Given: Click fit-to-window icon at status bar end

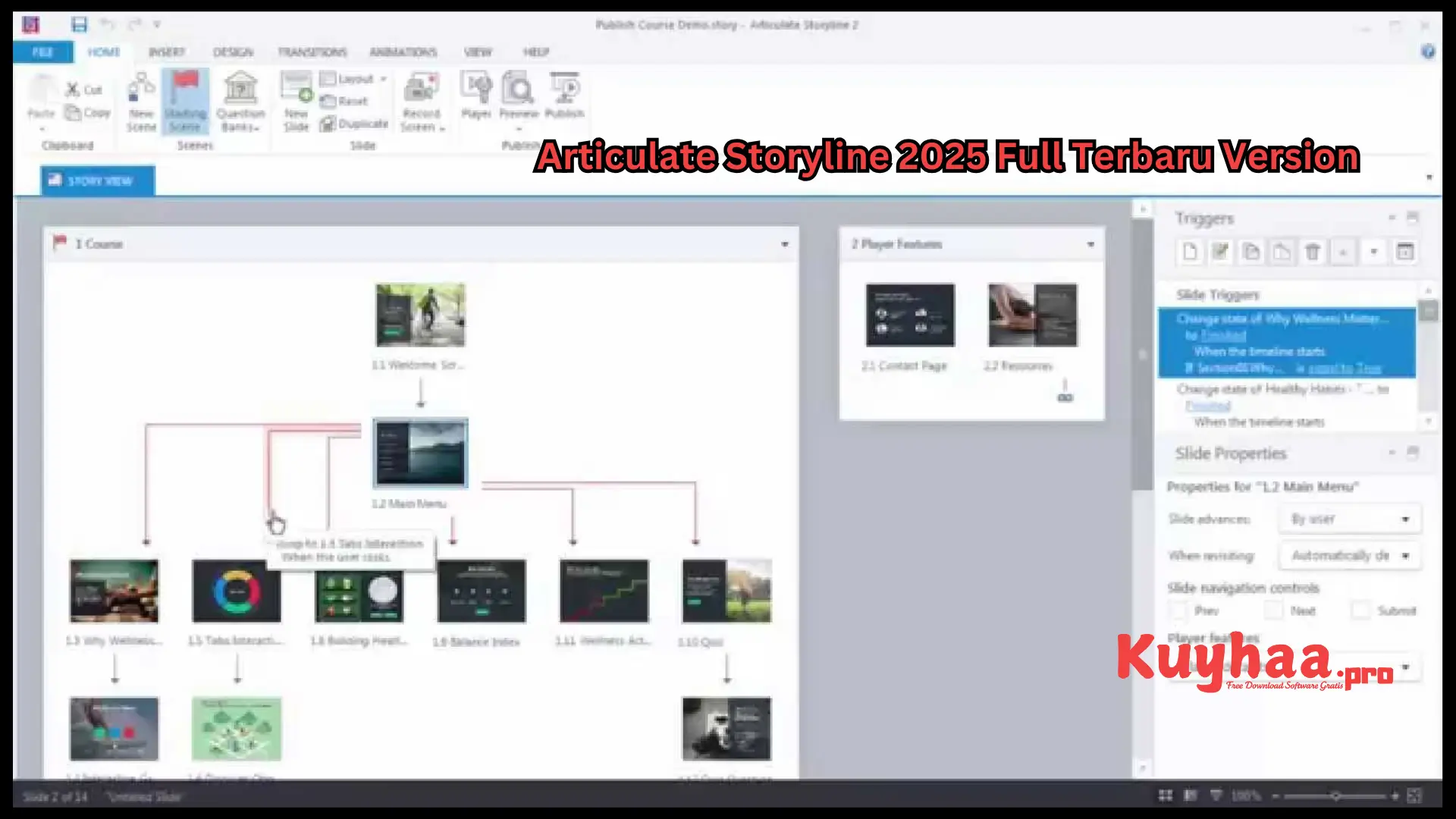Looking at the screenshot, I should pos(1414,795).
